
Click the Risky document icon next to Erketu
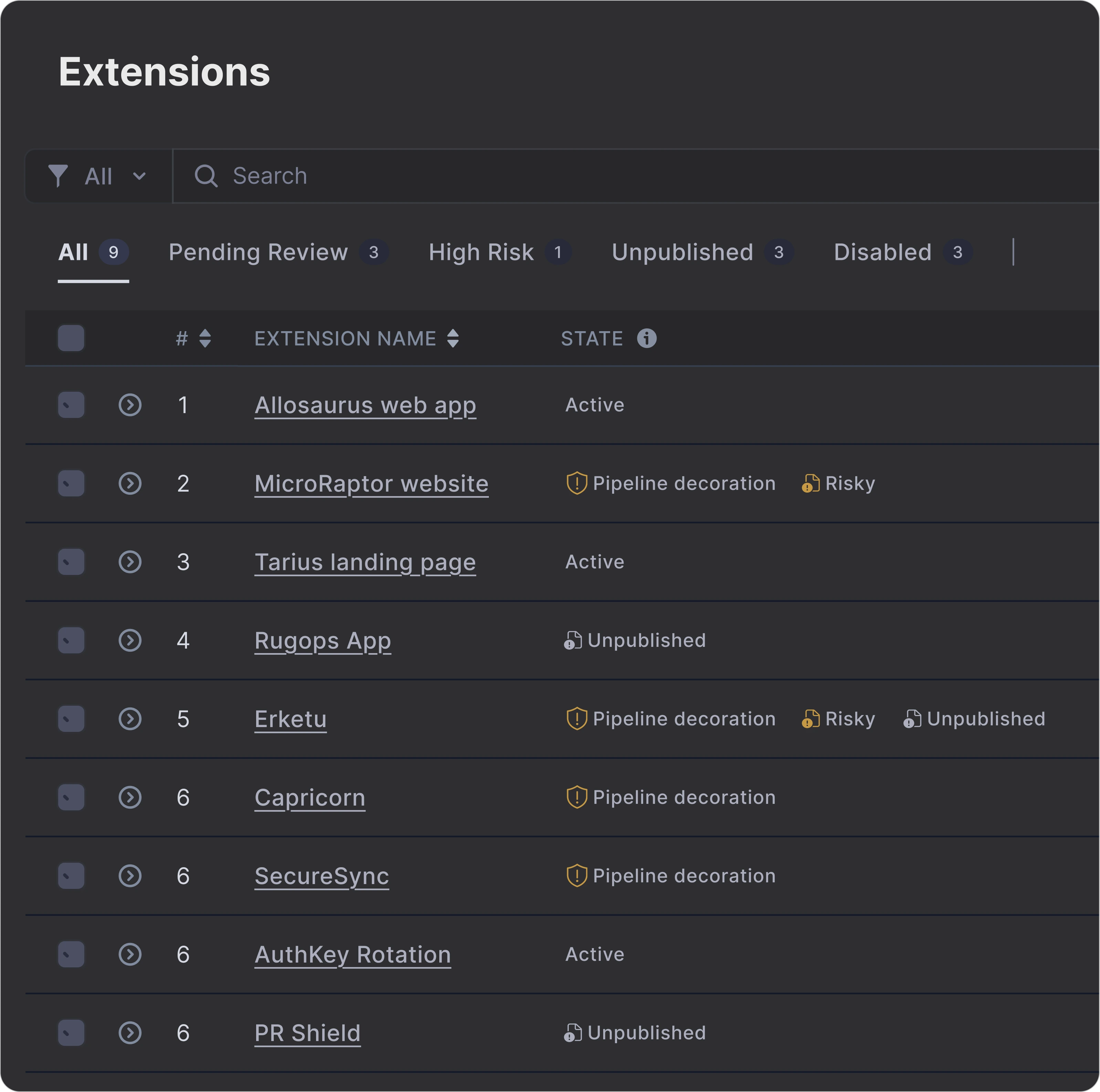(x=810, y=718)
